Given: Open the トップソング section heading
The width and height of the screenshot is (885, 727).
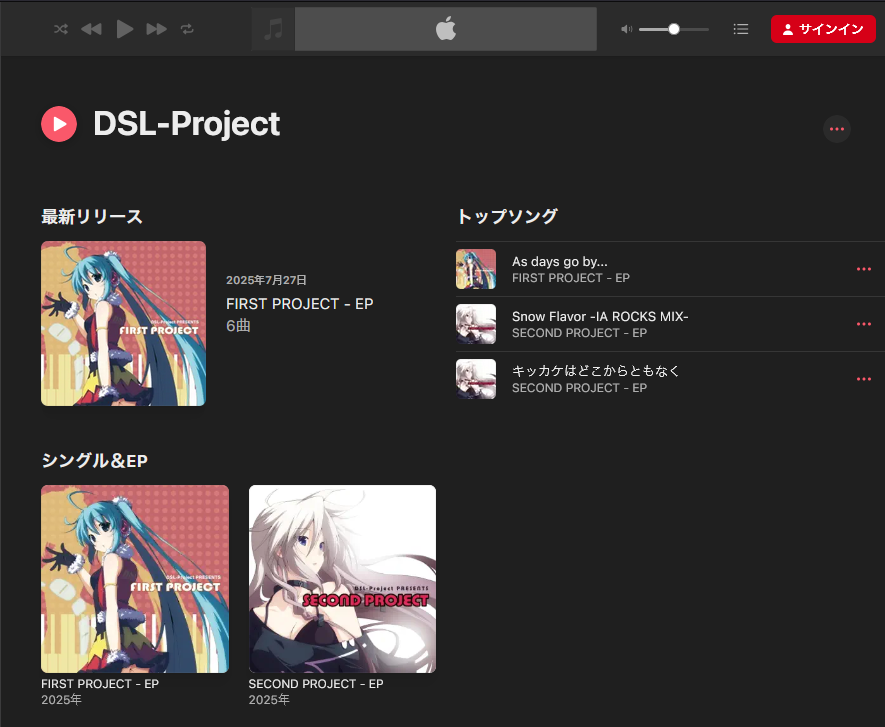Looking at the screenshot, I should (507, 216).
